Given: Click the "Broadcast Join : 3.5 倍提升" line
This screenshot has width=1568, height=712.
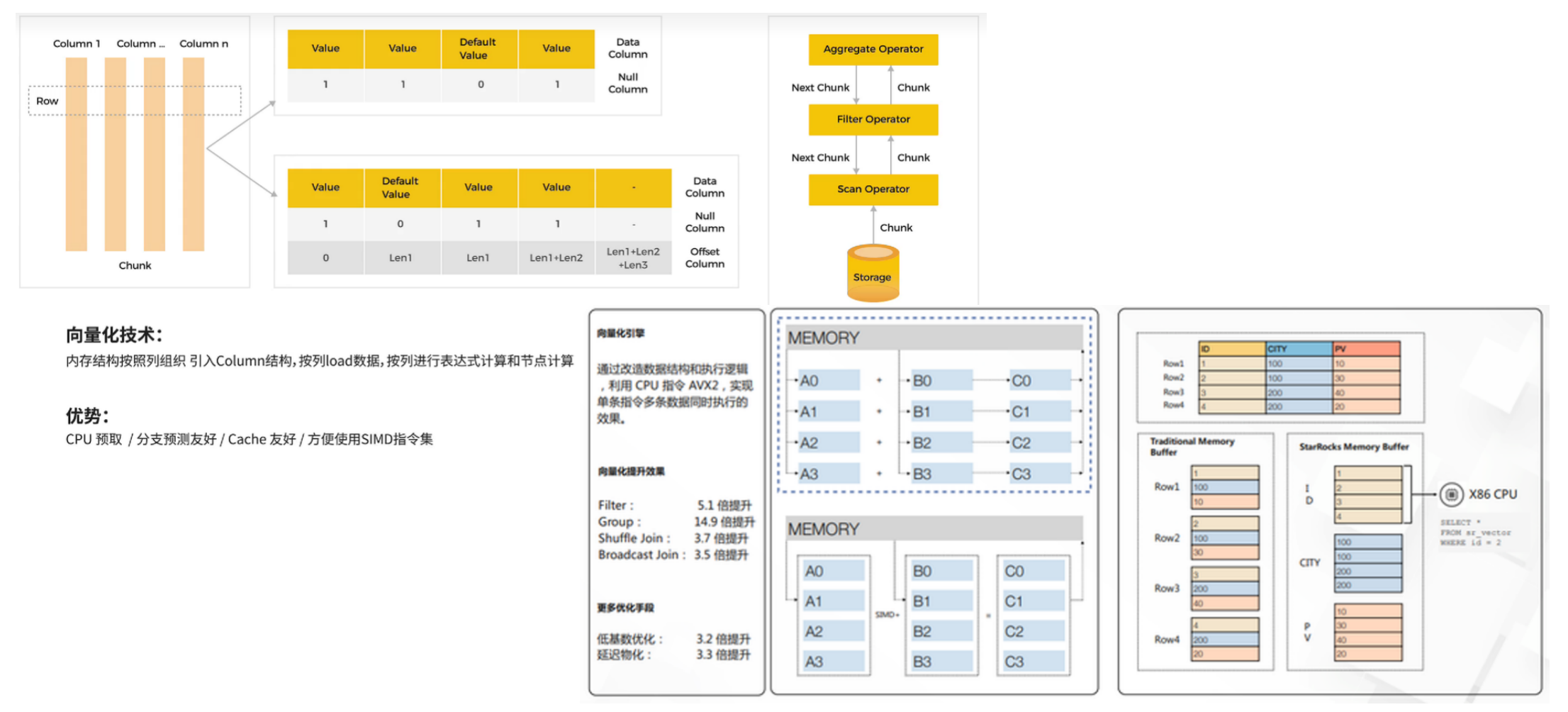Looking at the screenshot, I should [x=673, y=555].
